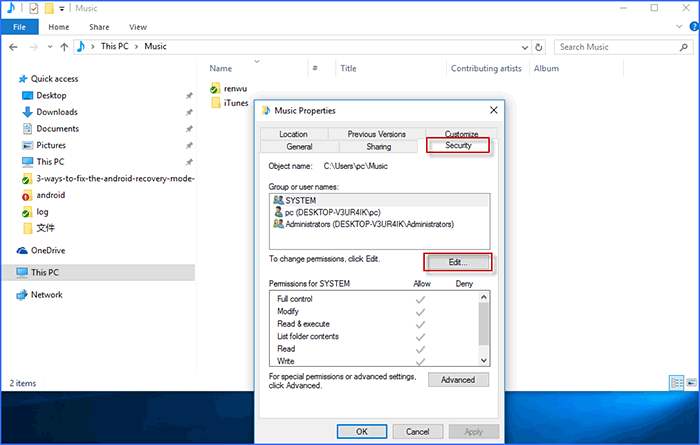Confirm with the OK button

[x=362, y=432]
